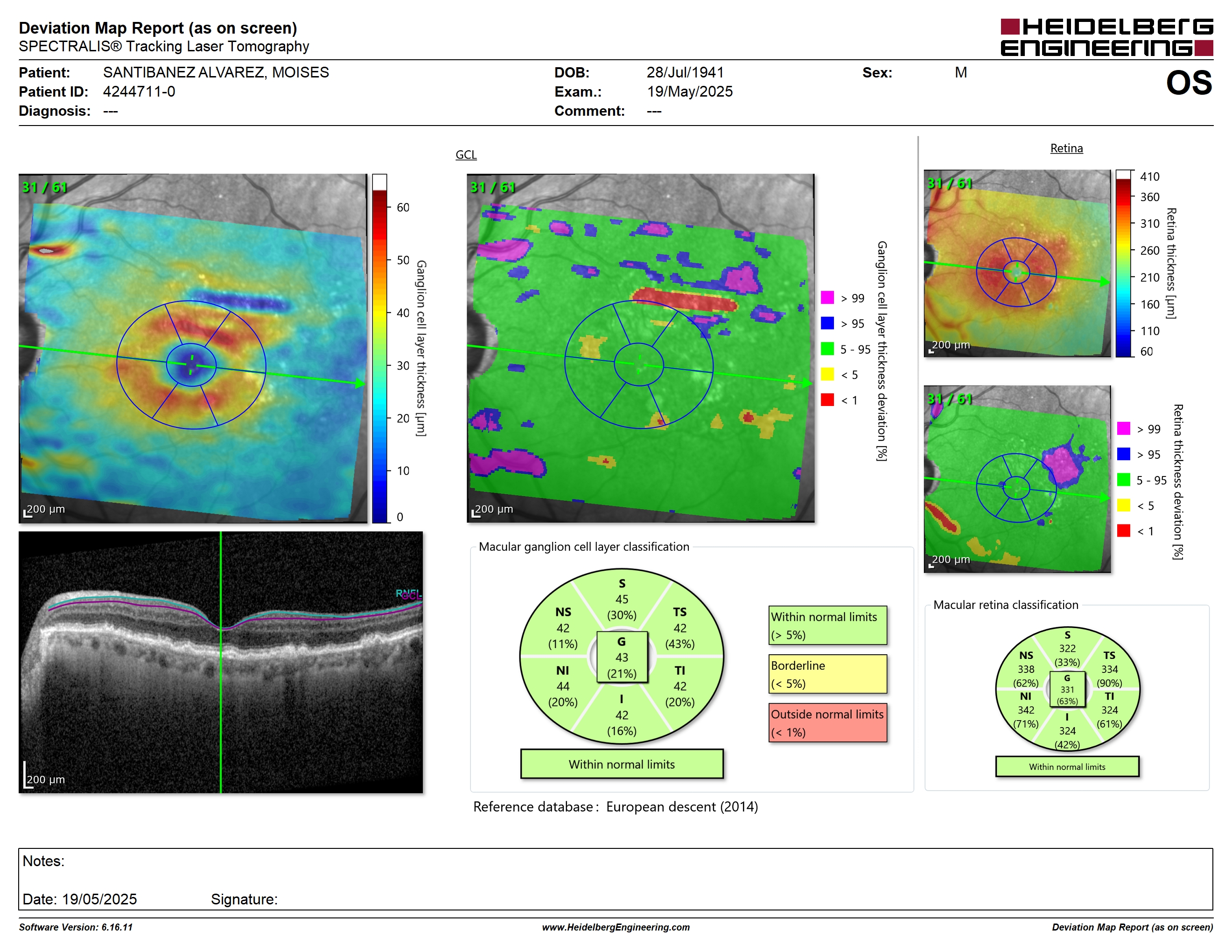Viewport: 1232px width, 952px height.
Task: Click magenta >99 swatch in GCL legend
Action: click(x=827, y=297)
